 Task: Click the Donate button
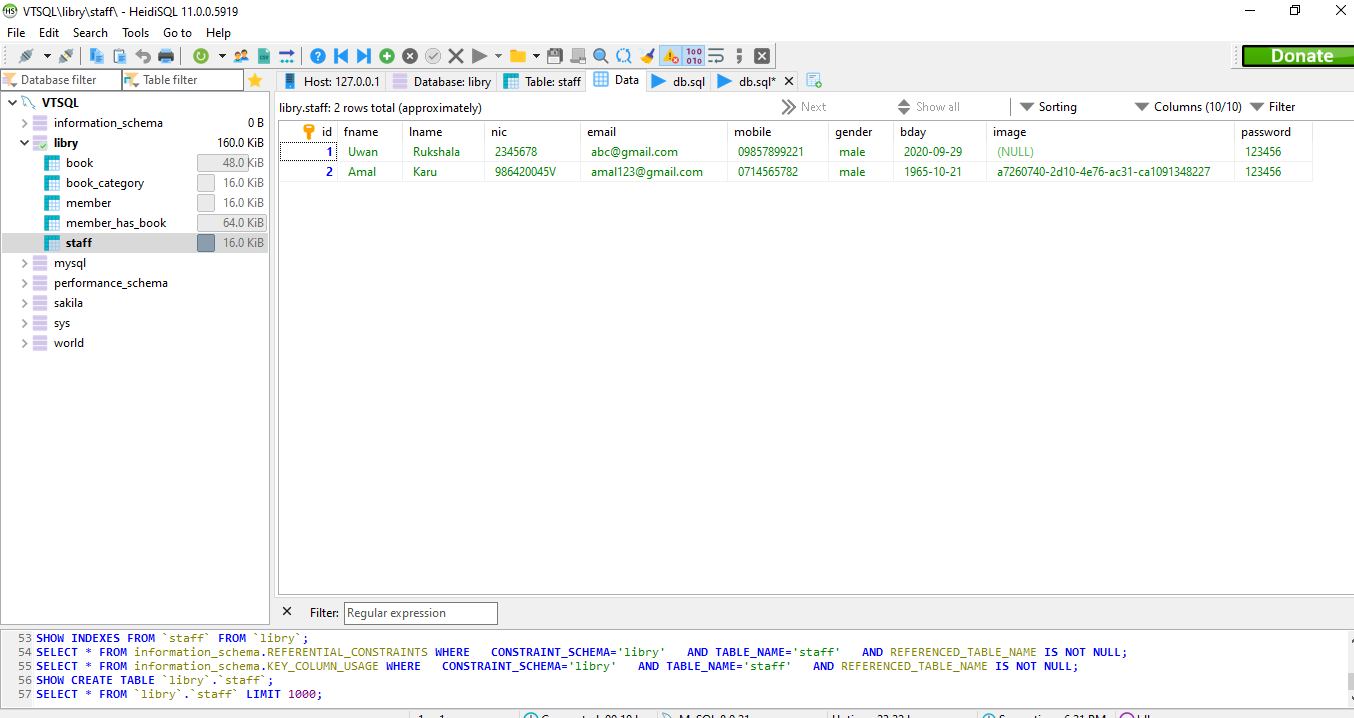point(1297,55)
